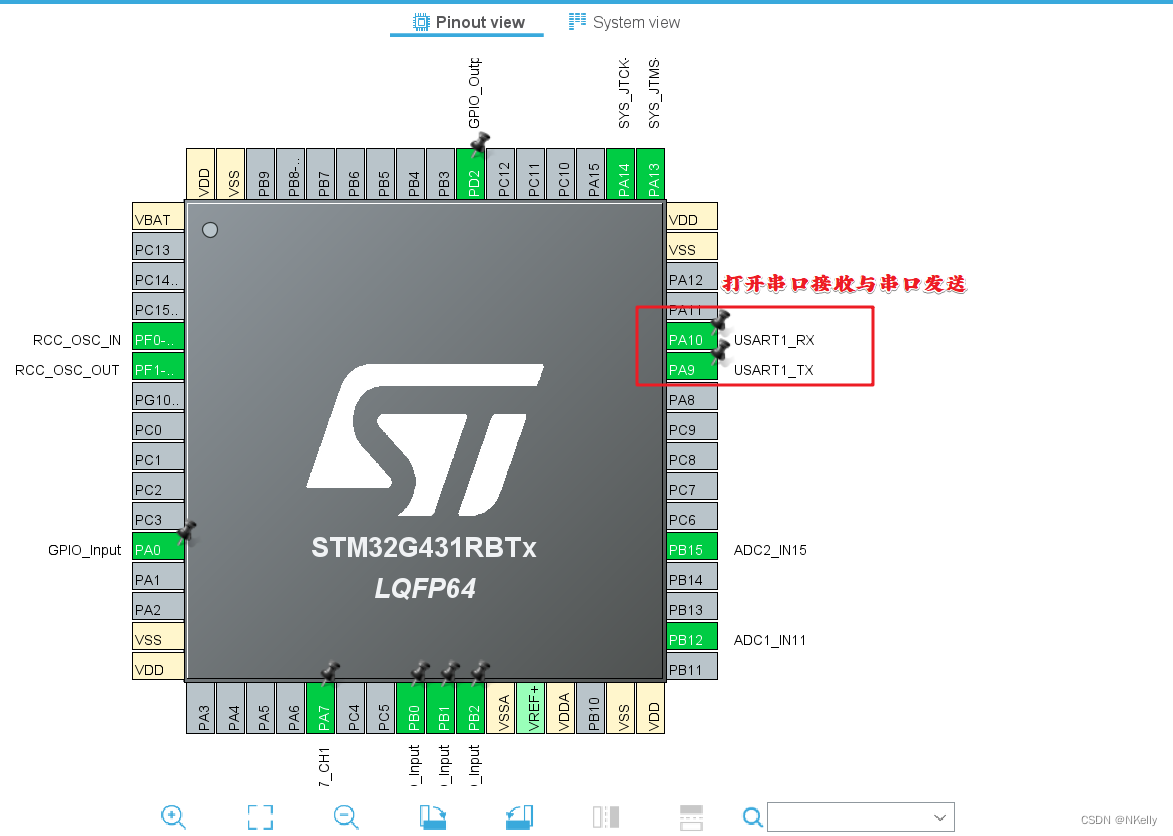Click the ADC1_IN11 signal label
Image resolution: width=1173 pixels, height=836 pixels.
click(770, 640)
